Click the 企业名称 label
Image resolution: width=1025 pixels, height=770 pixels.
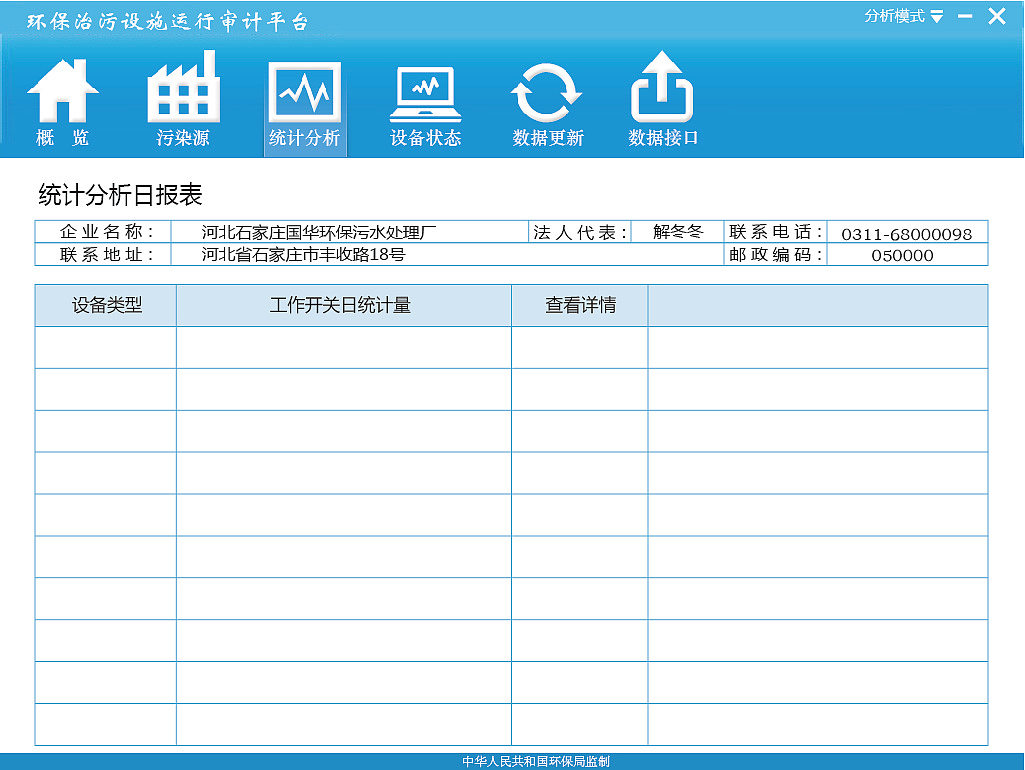tap(106, 232)
